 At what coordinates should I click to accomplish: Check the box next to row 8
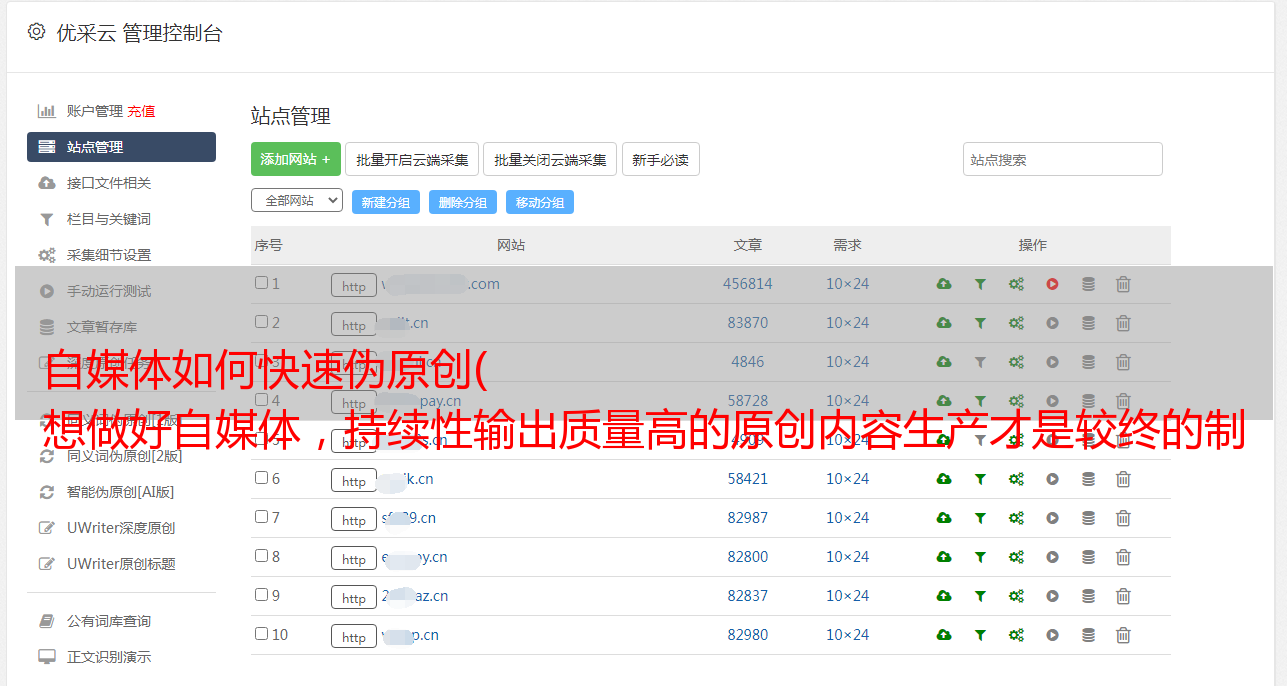pyautogui.click(x=261, y=556)
